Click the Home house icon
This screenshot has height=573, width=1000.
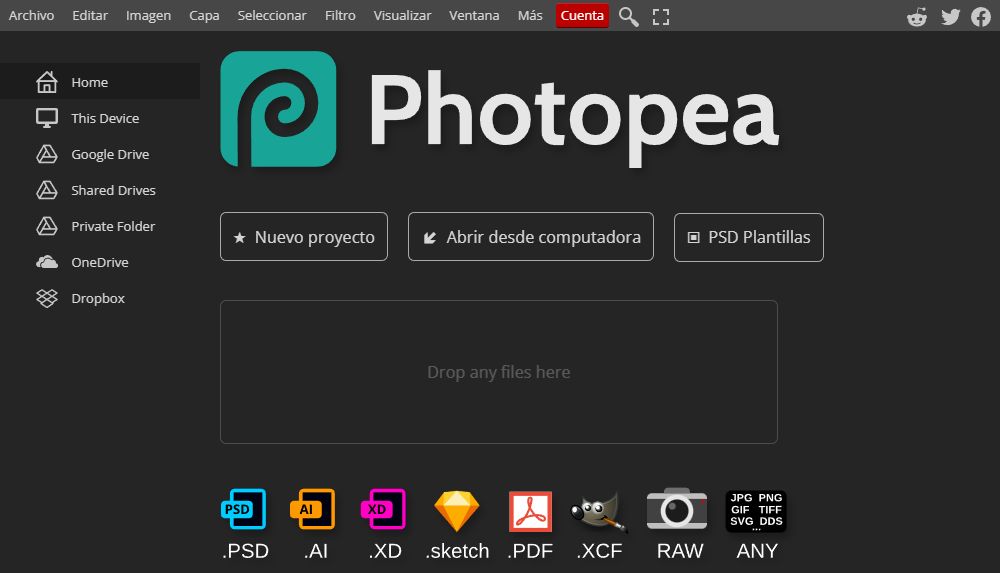click(x=47, y=82)
